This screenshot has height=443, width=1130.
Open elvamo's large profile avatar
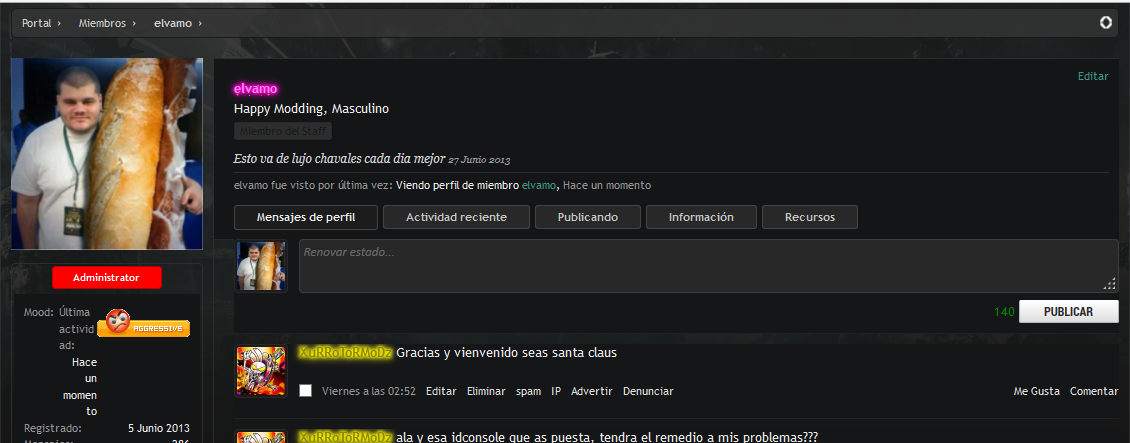click(x=106, y=154)
